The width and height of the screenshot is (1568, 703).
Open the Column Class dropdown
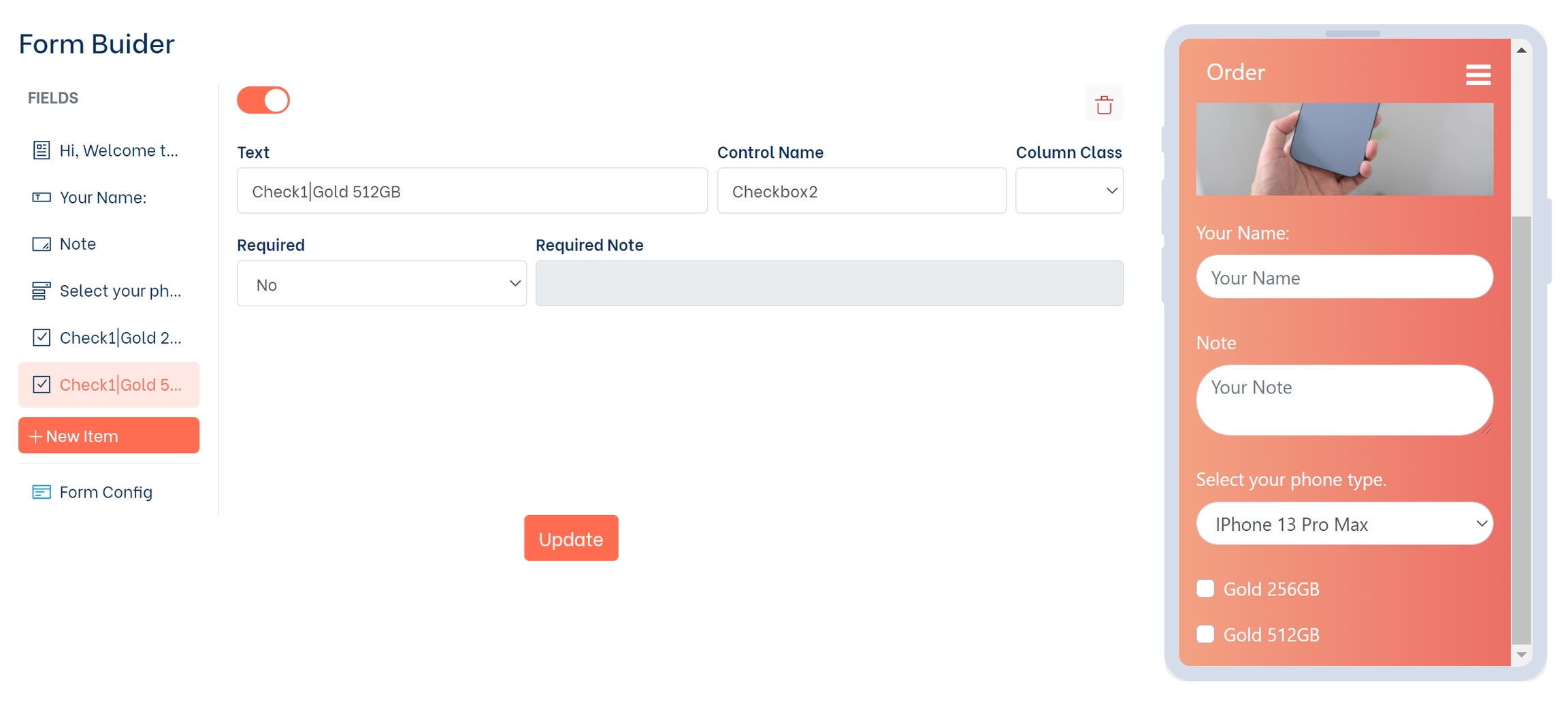pyautogui.click(x=1068, y=191)
